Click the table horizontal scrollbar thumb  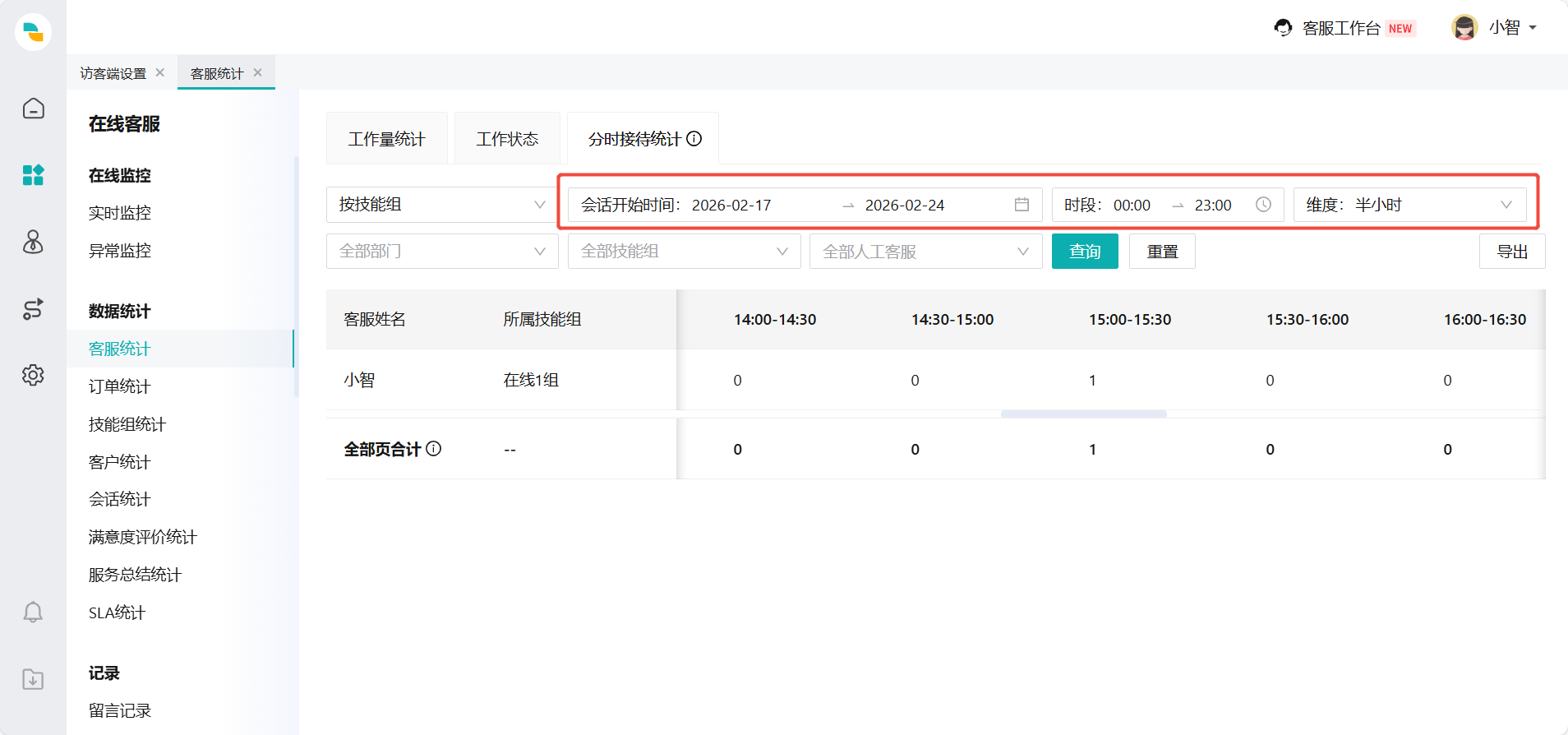pyautogui.click(x=1083, y=414)
